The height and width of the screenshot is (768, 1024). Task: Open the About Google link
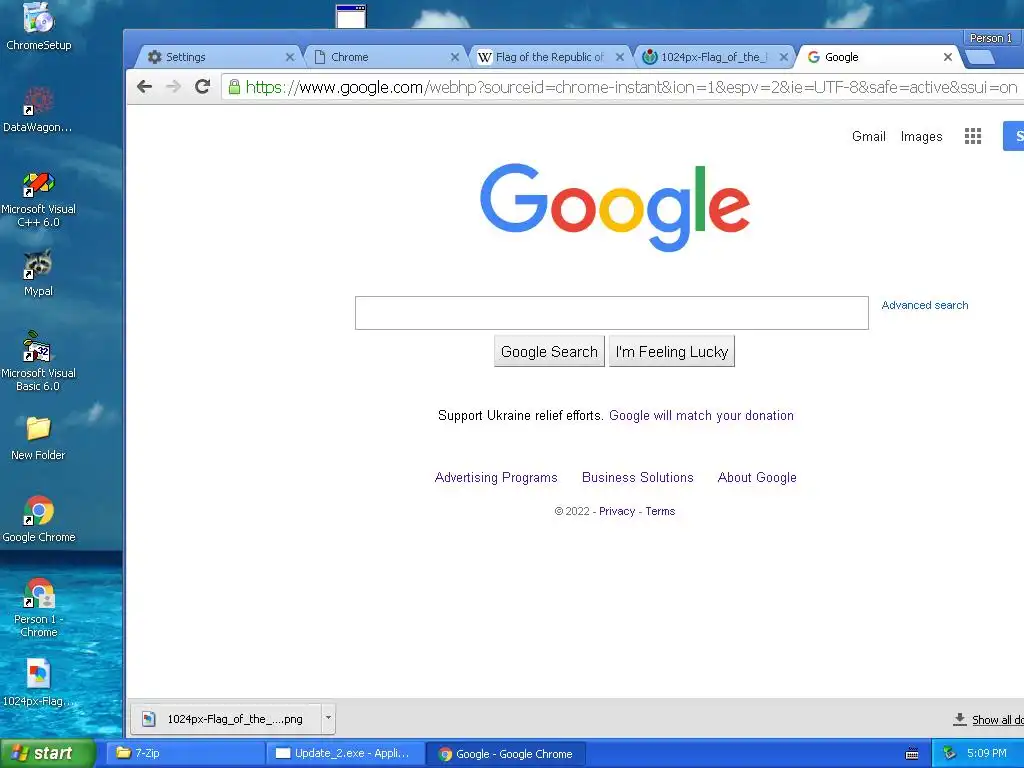(757, 477)
